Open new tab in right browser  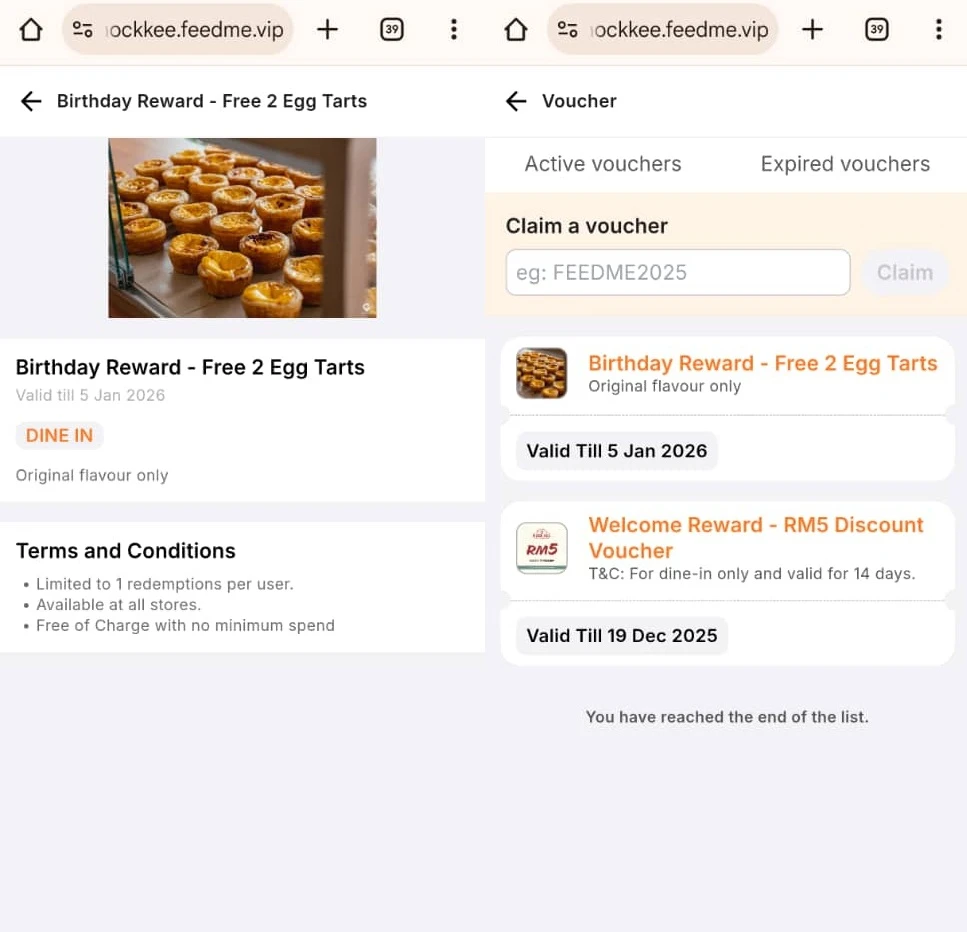click(812, 30)
